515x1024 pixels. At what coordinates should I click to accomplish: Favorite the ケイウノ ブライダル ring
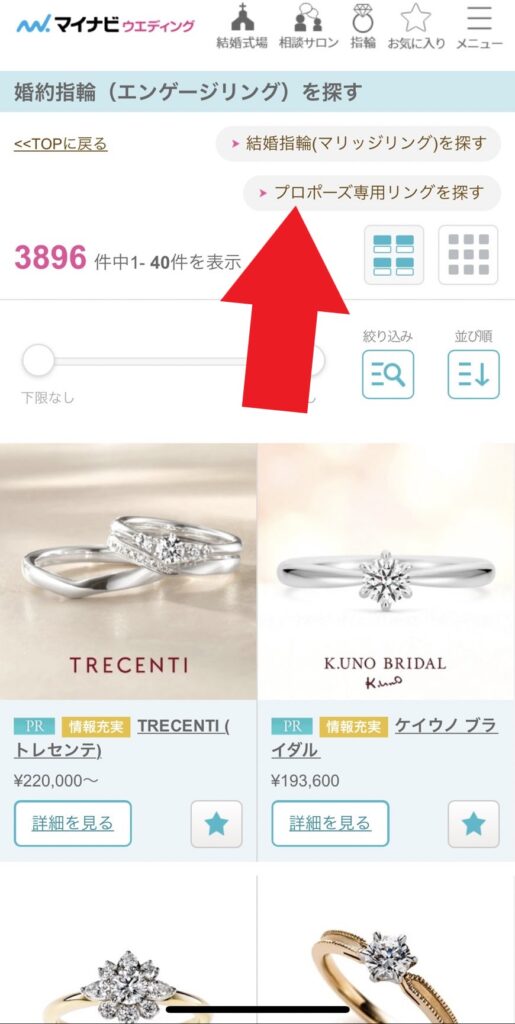click(x=474, y=824)
